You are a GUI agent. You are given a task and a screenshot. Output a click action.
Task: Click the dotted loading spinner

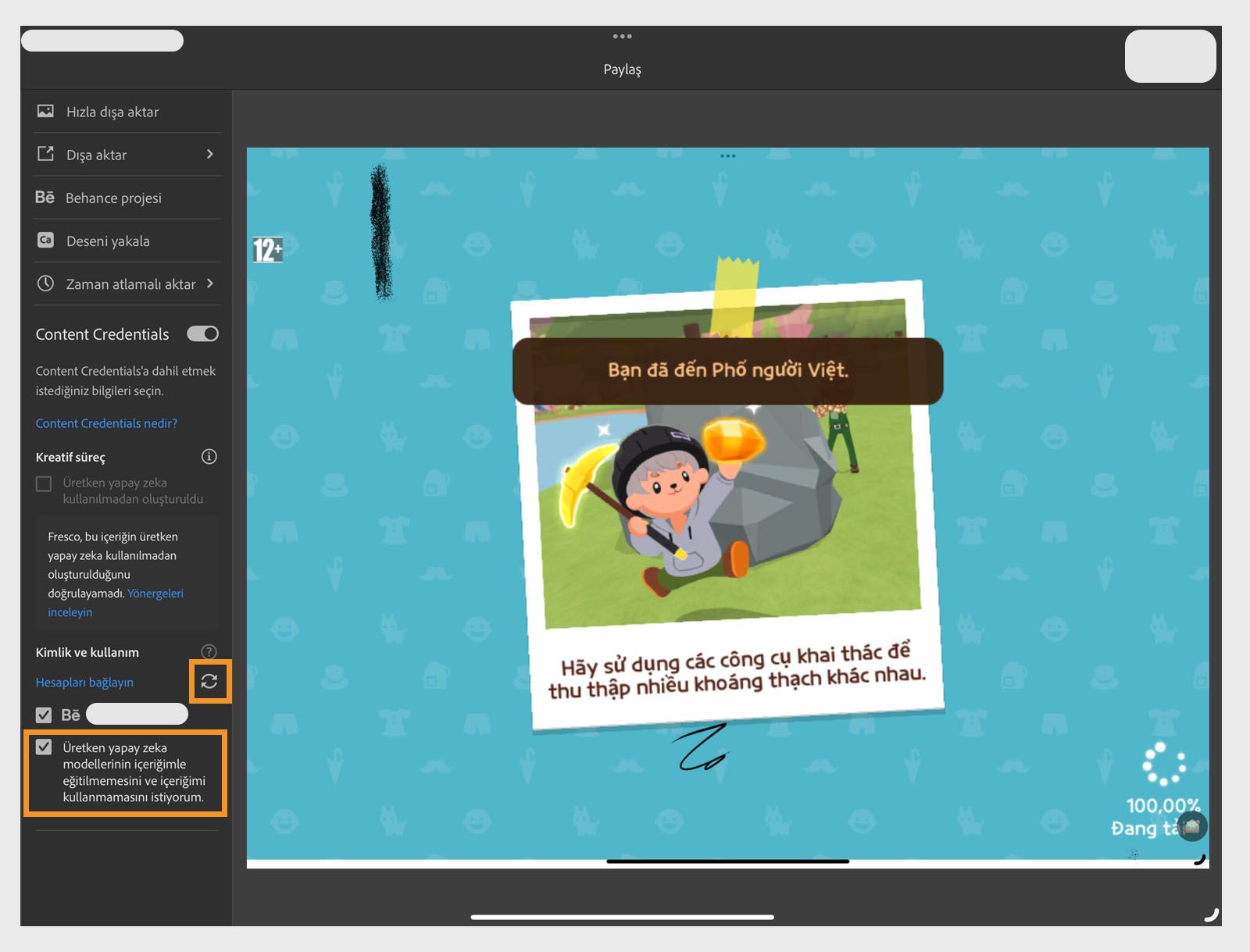coord(1164,763)
